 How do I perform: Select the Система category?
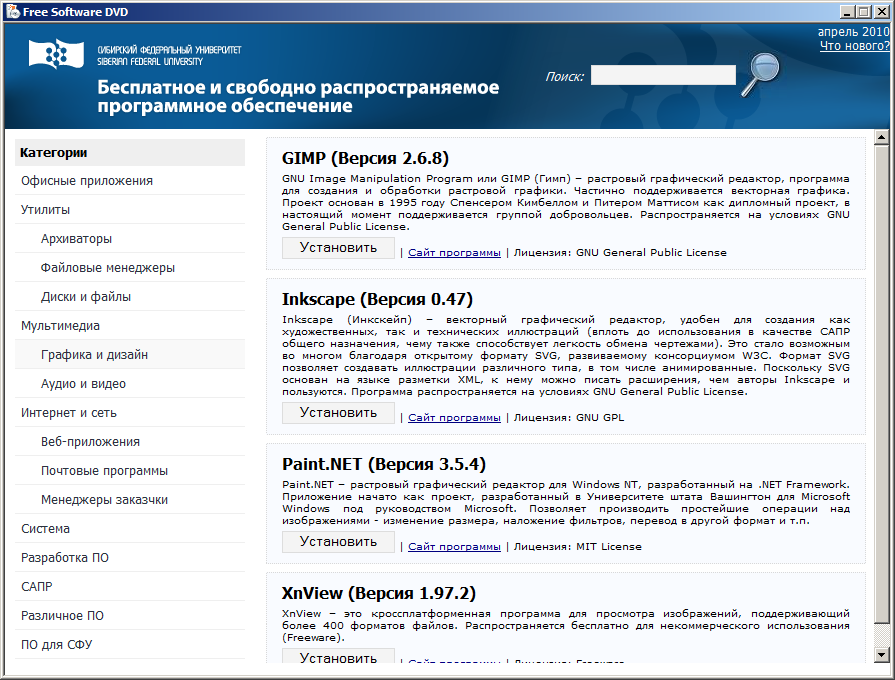coord(130,529)
